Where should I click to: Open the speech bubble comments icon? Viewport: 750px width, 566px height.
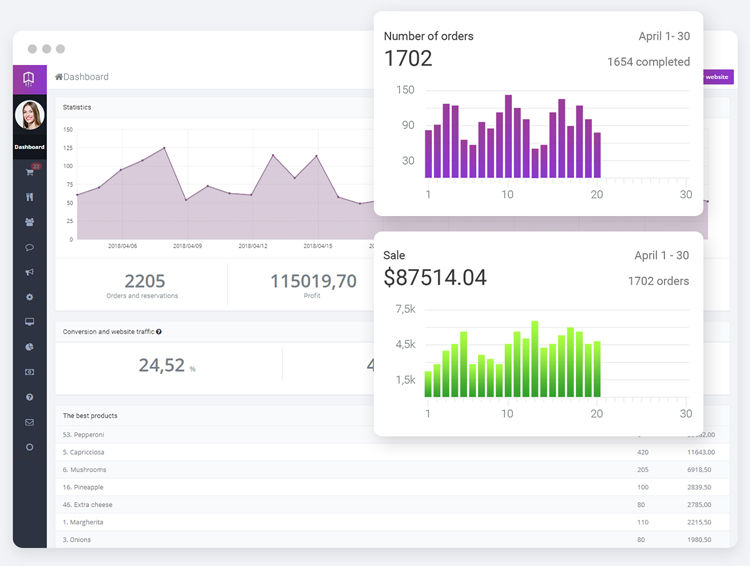[x=29, y=247]
